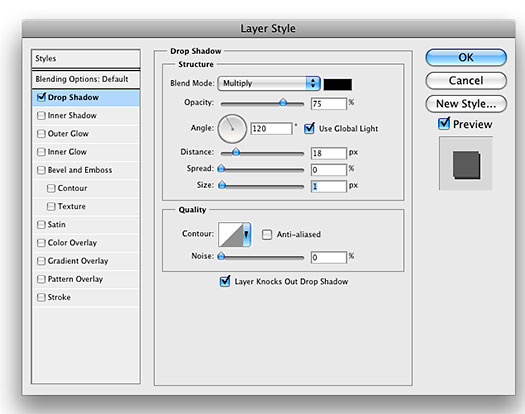
Task: Toggle Use Global Light checkbox
Action: coord(309,128)
